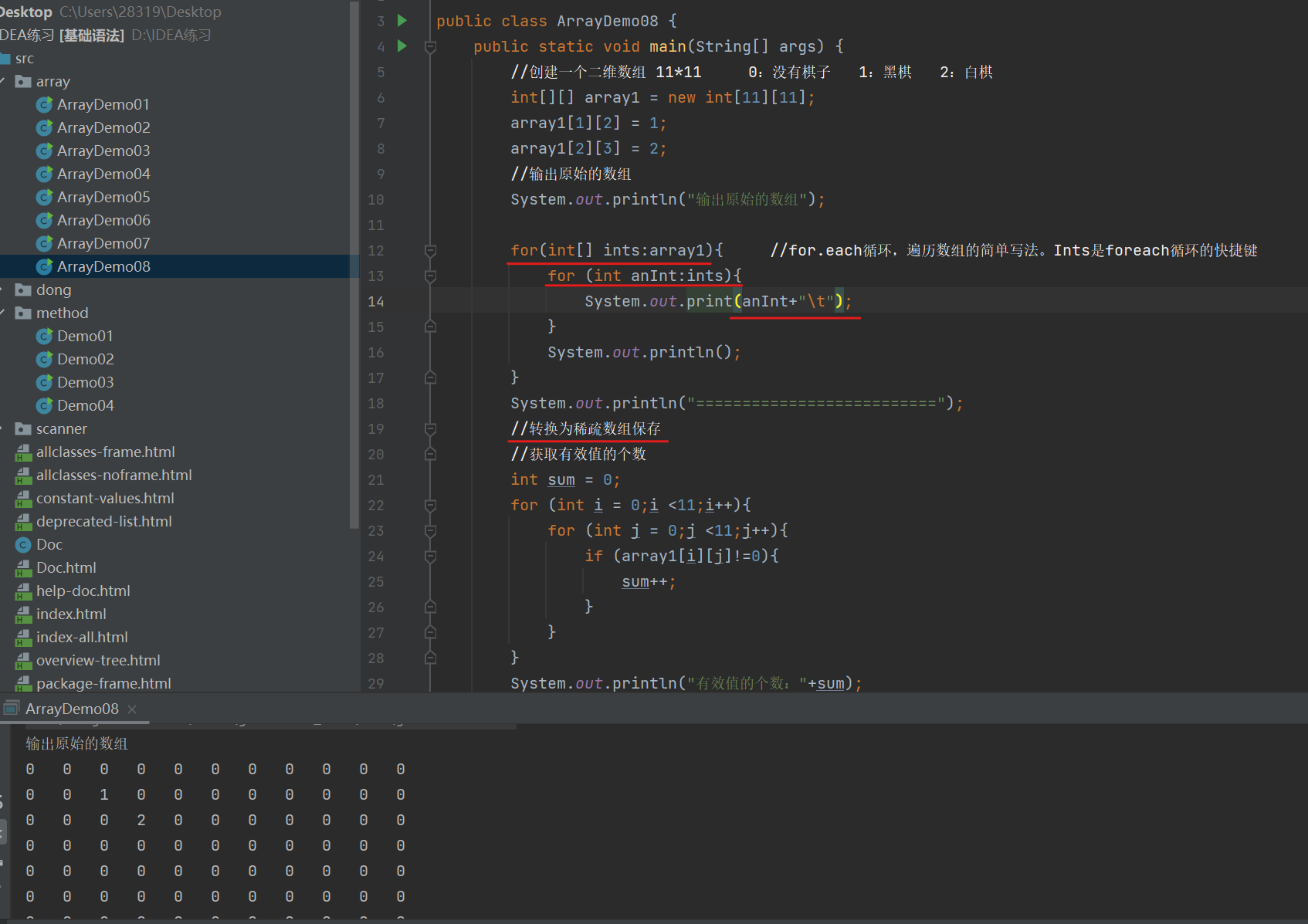Viewport: 1308px width, 924px height.
Task: Click the class icon of ArrayDemo05
Action: (45, 198)
